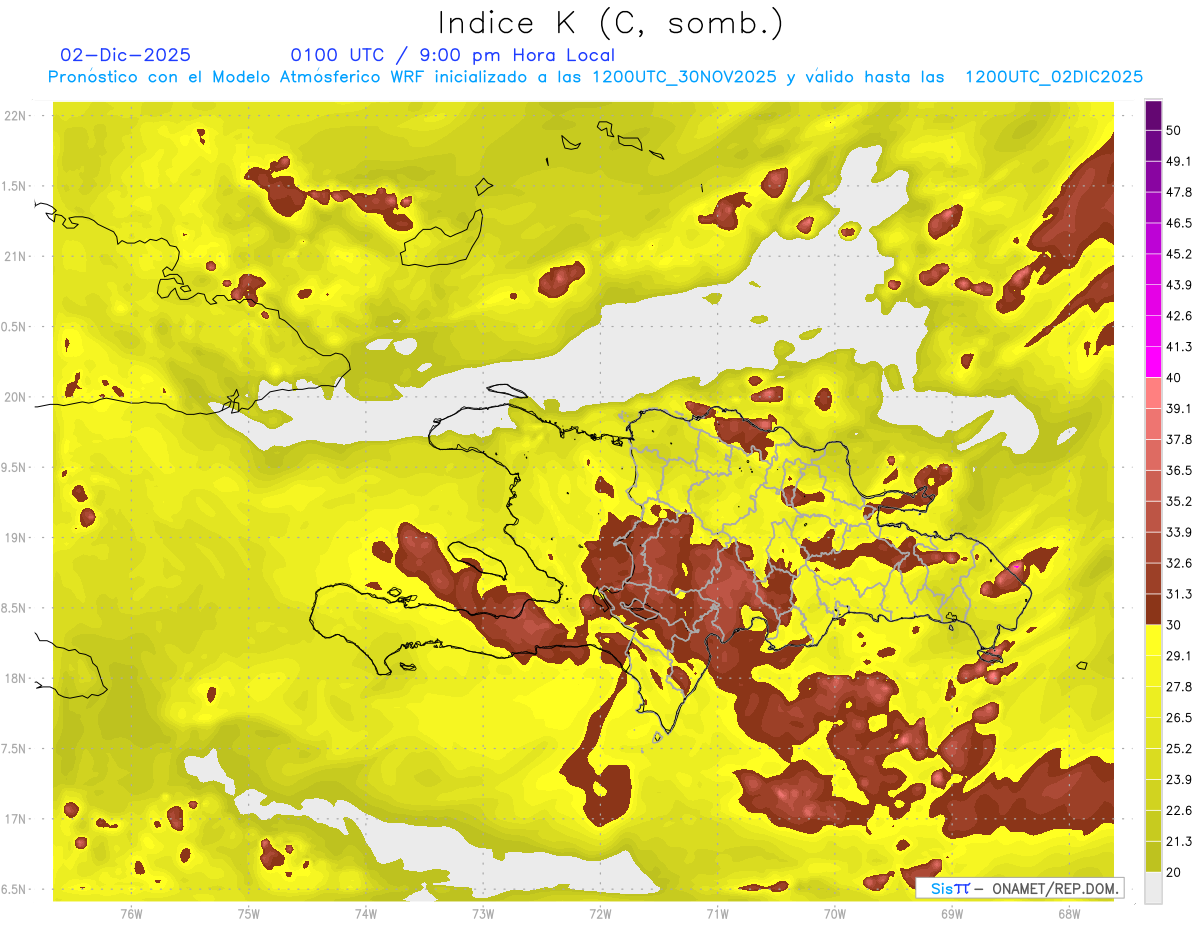Click the 19N latitude label

pos(16,537)
